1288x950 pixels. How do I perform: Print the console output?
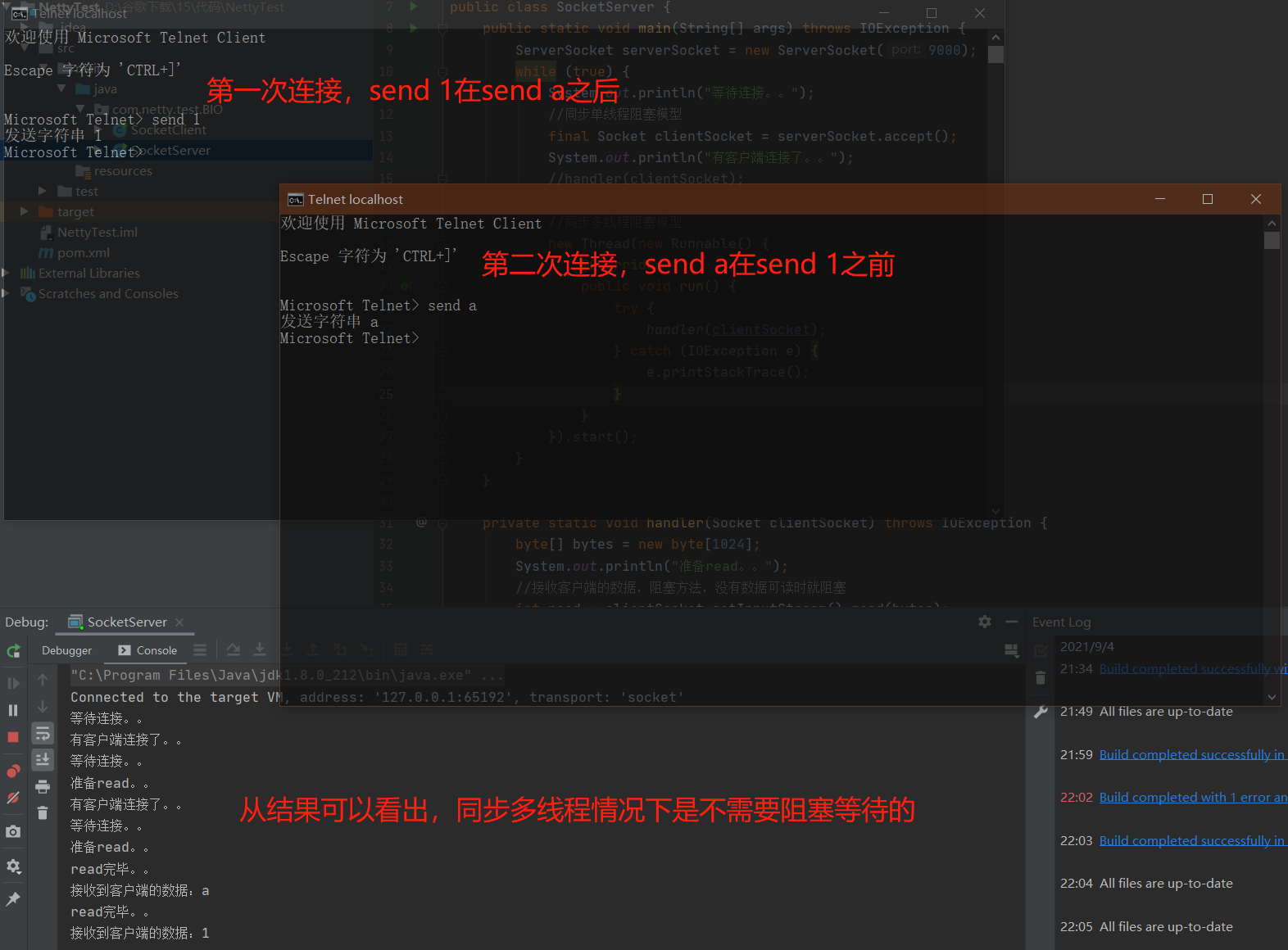click(x=43, y=787)
